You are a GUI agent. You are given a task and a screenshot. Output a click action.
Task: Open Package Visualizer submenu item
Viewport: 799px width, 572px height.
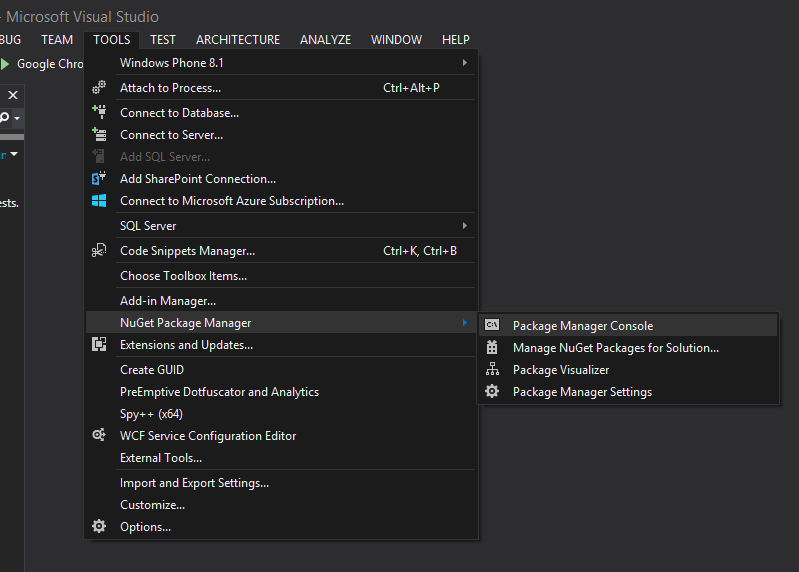628,370
